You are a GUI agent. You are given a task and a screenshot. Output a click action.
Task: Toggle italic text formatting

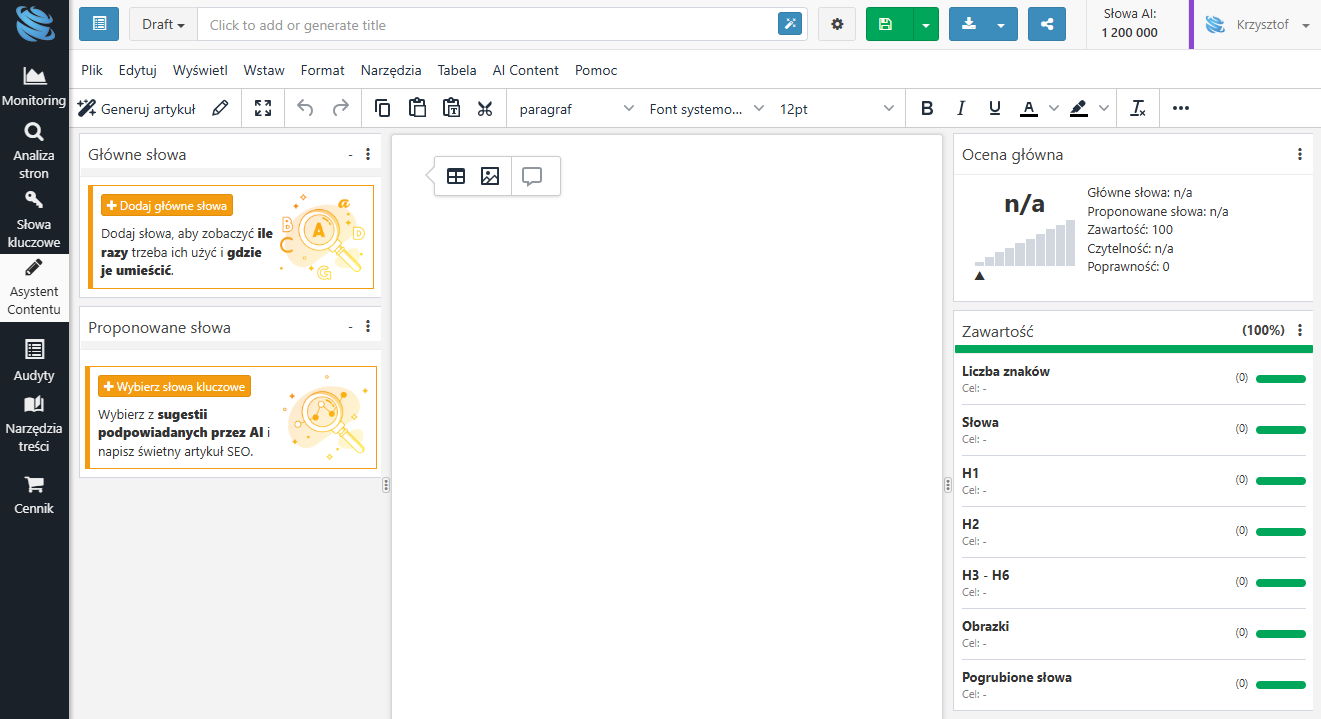pos(961,108)
